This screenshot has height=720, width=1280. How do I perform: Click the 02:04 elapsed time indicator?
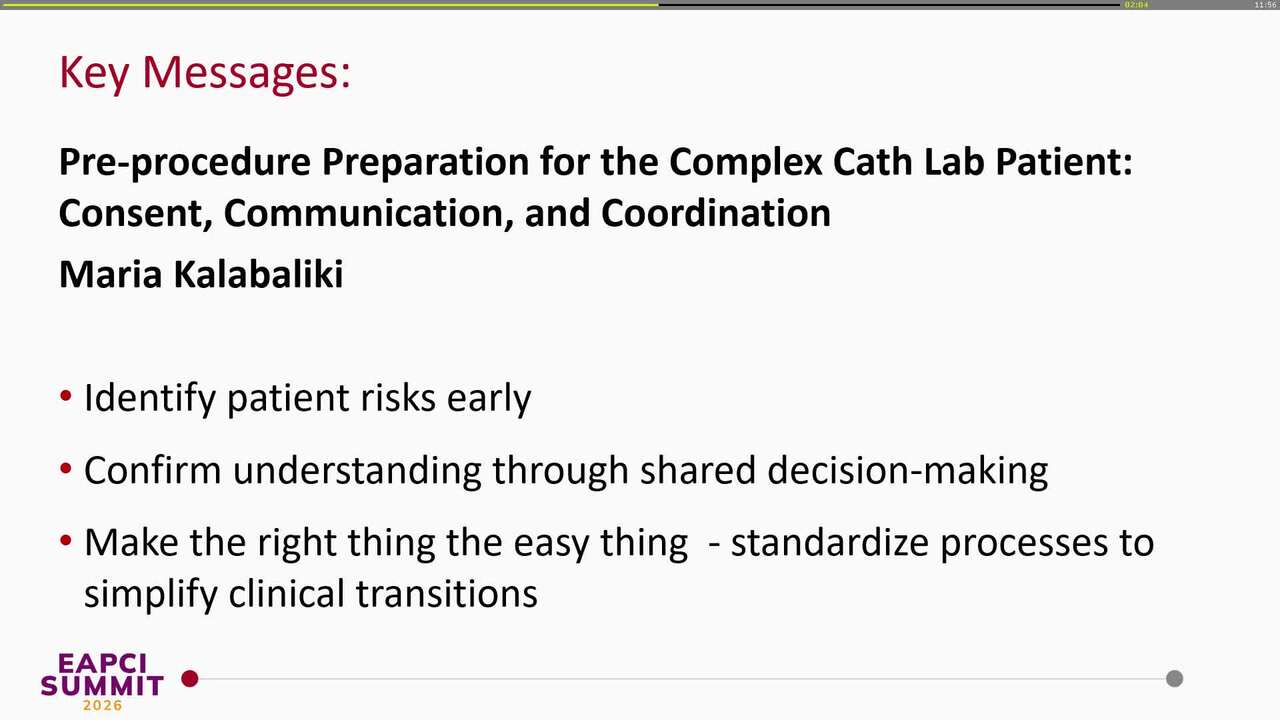(x=1136, y=5)
